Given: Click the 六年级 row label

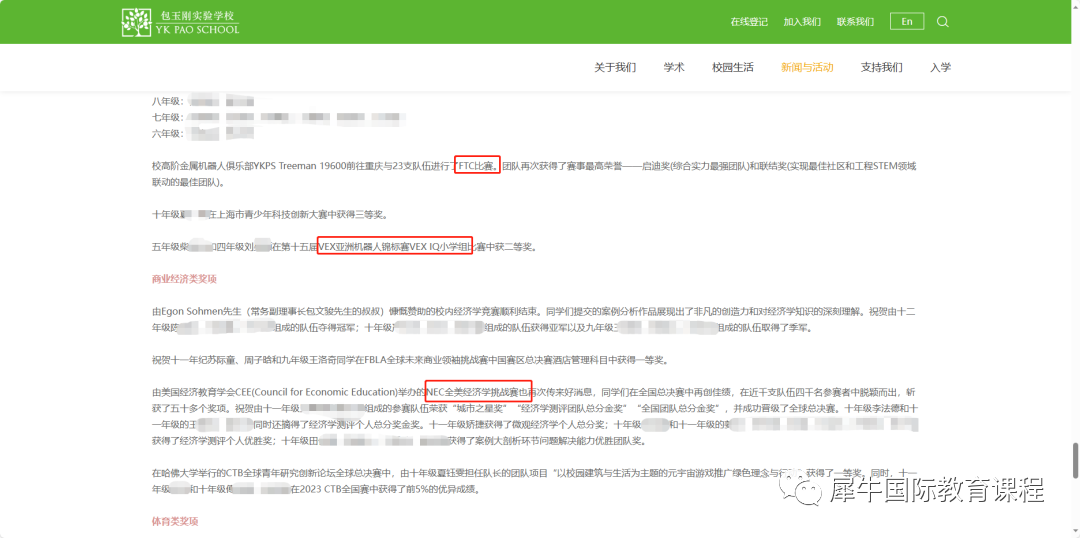Looking at the screenshot, I should [167, 133].
